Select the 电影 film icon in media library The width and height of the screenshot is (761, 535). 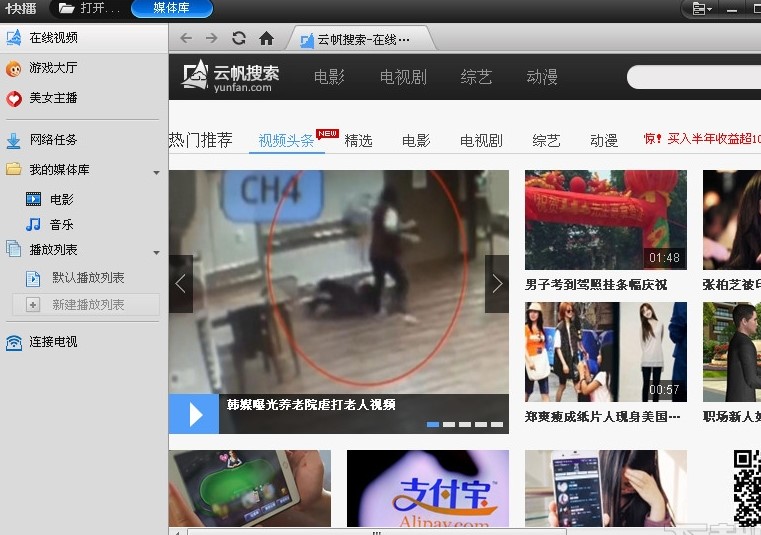click(x=33, y=199)
